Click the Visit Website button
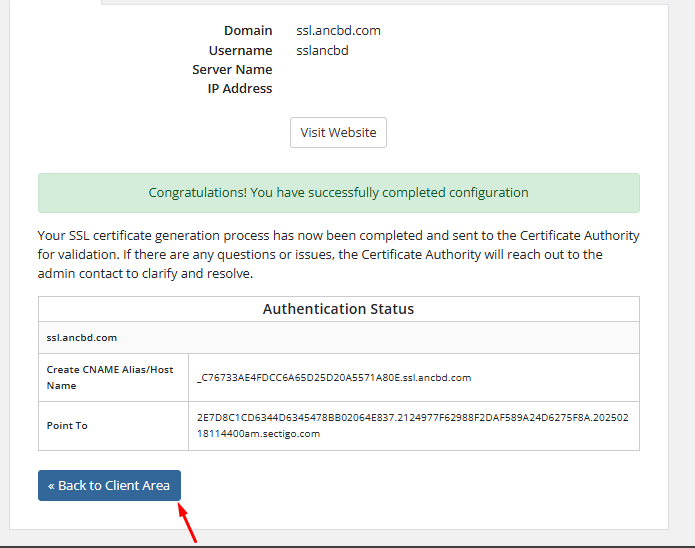 338,132
